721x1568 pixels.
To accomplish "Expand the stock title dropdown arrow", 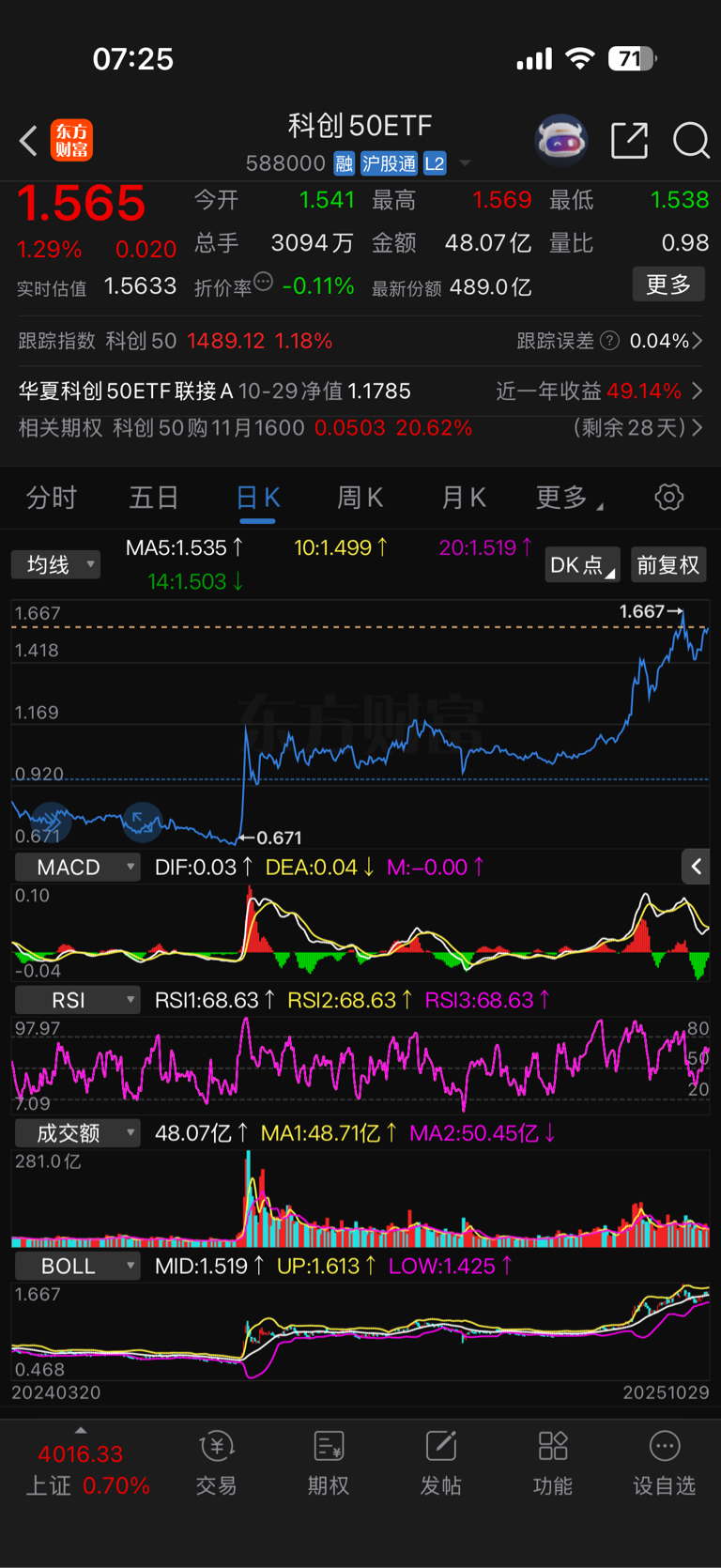I will 465,163.
